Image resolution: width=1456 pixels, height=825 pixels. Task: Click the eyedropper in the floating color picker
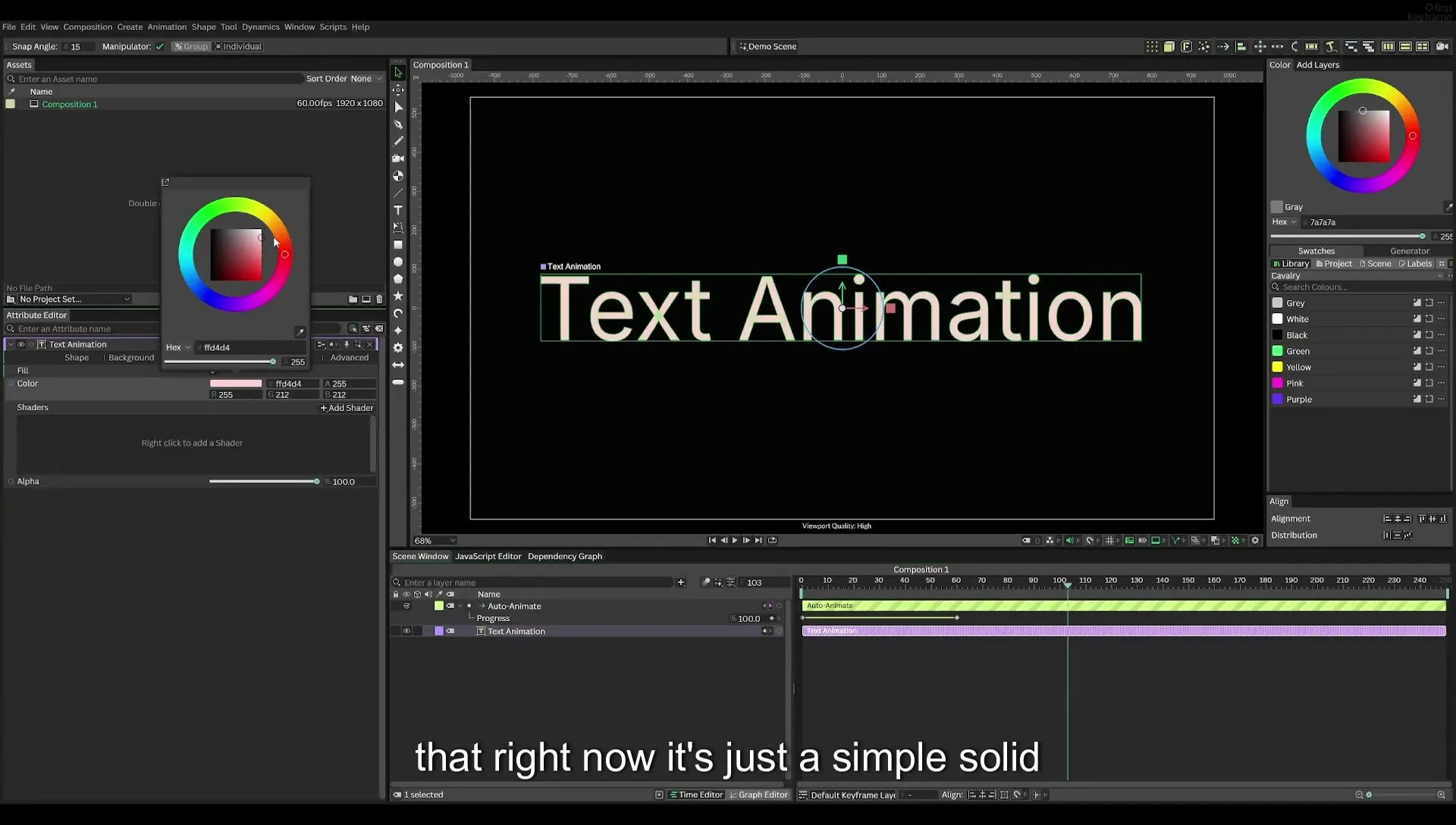300,332
